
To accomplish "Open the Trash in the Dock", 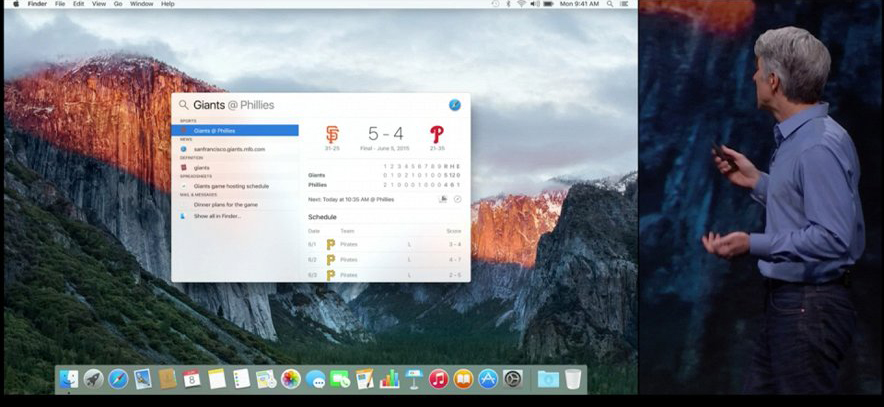I will (x=572, y=379).
